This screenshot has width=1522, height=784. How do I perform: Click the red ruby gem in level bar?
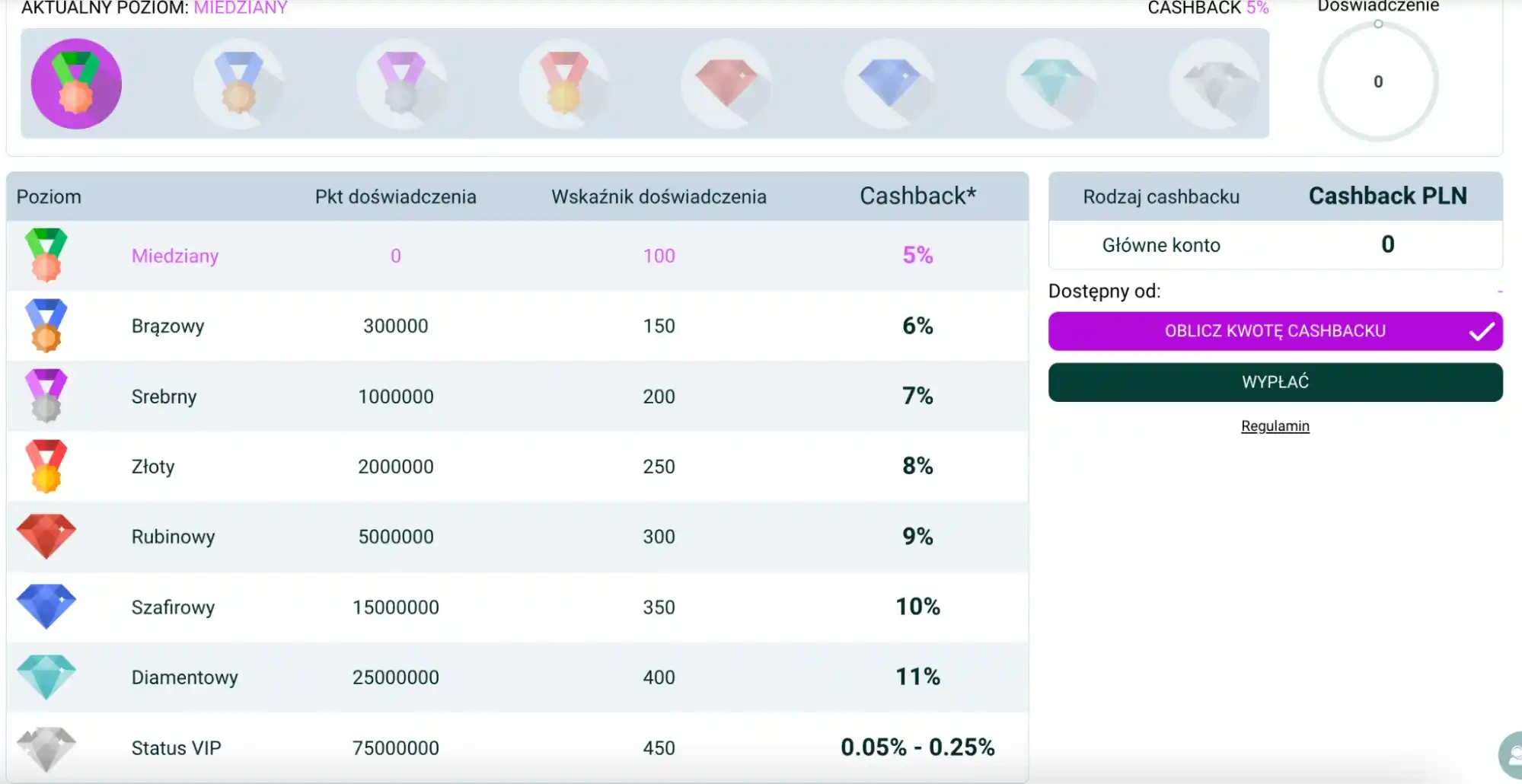pos(726,84)
